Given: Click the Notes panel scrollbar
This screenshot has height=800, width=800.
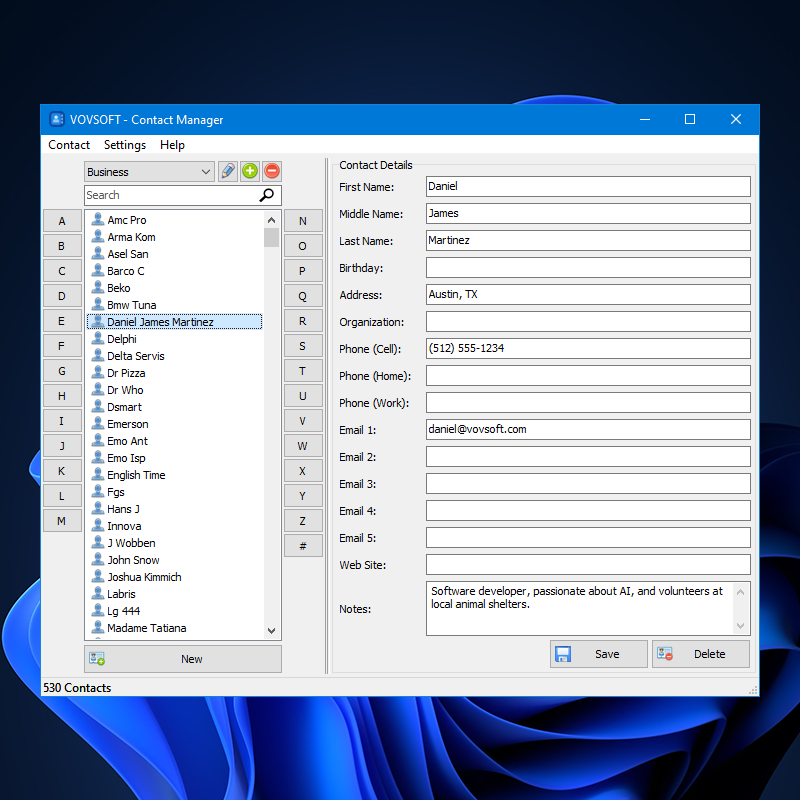Looking at the screenshot, I should 742,607.
